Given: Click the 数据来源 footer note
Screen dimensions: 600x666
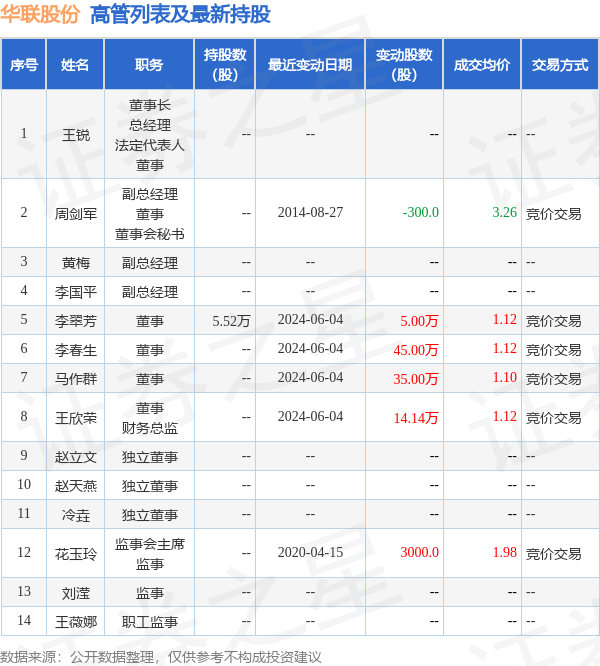Looking at the screenshot, I should click(161, 657).
